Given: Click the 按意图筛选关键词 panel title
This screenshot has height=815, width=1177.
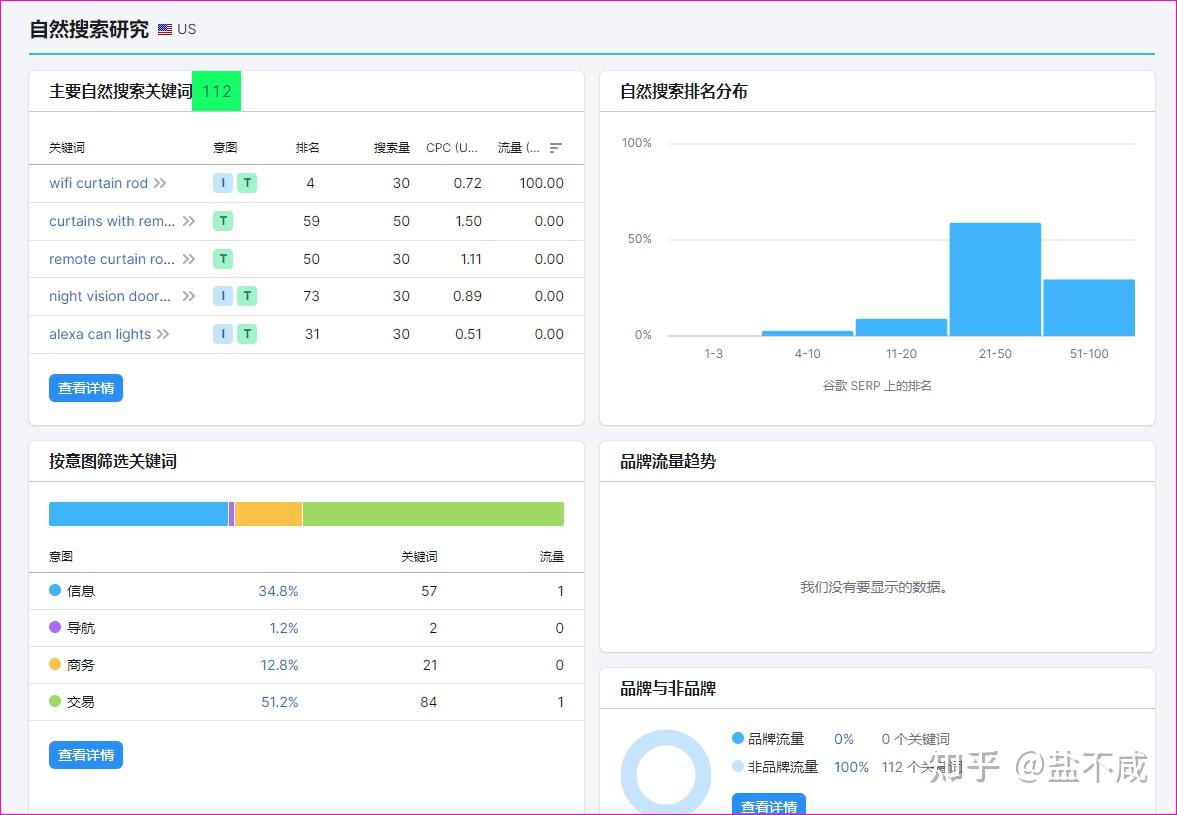Looking at the screenshot, I should pyautogui.click(x=113, y=462).
